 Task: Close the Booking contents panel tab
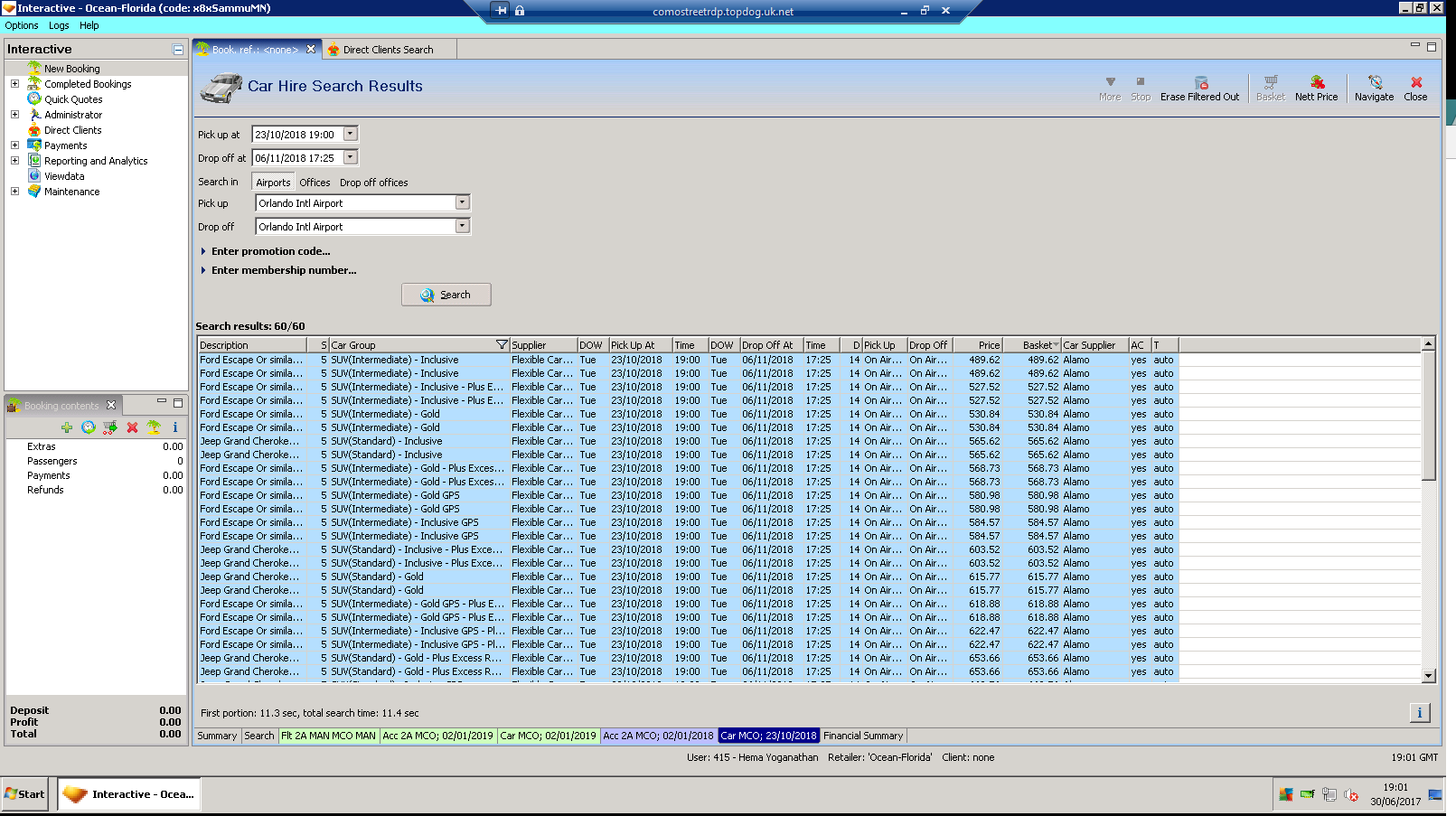tap(111, 405)
